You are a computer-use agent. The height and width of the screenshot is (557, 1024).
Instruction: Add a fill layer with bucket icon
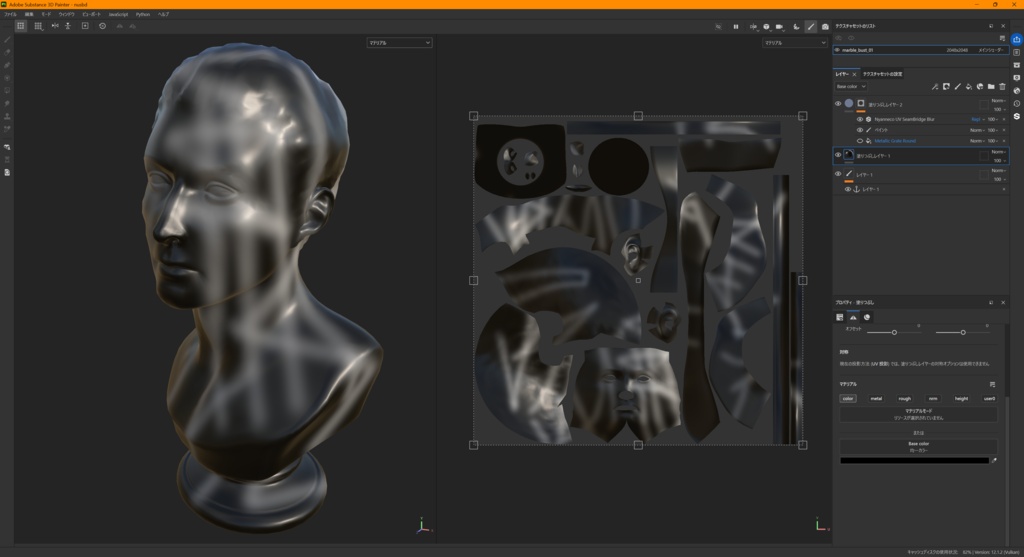point(968,86)
